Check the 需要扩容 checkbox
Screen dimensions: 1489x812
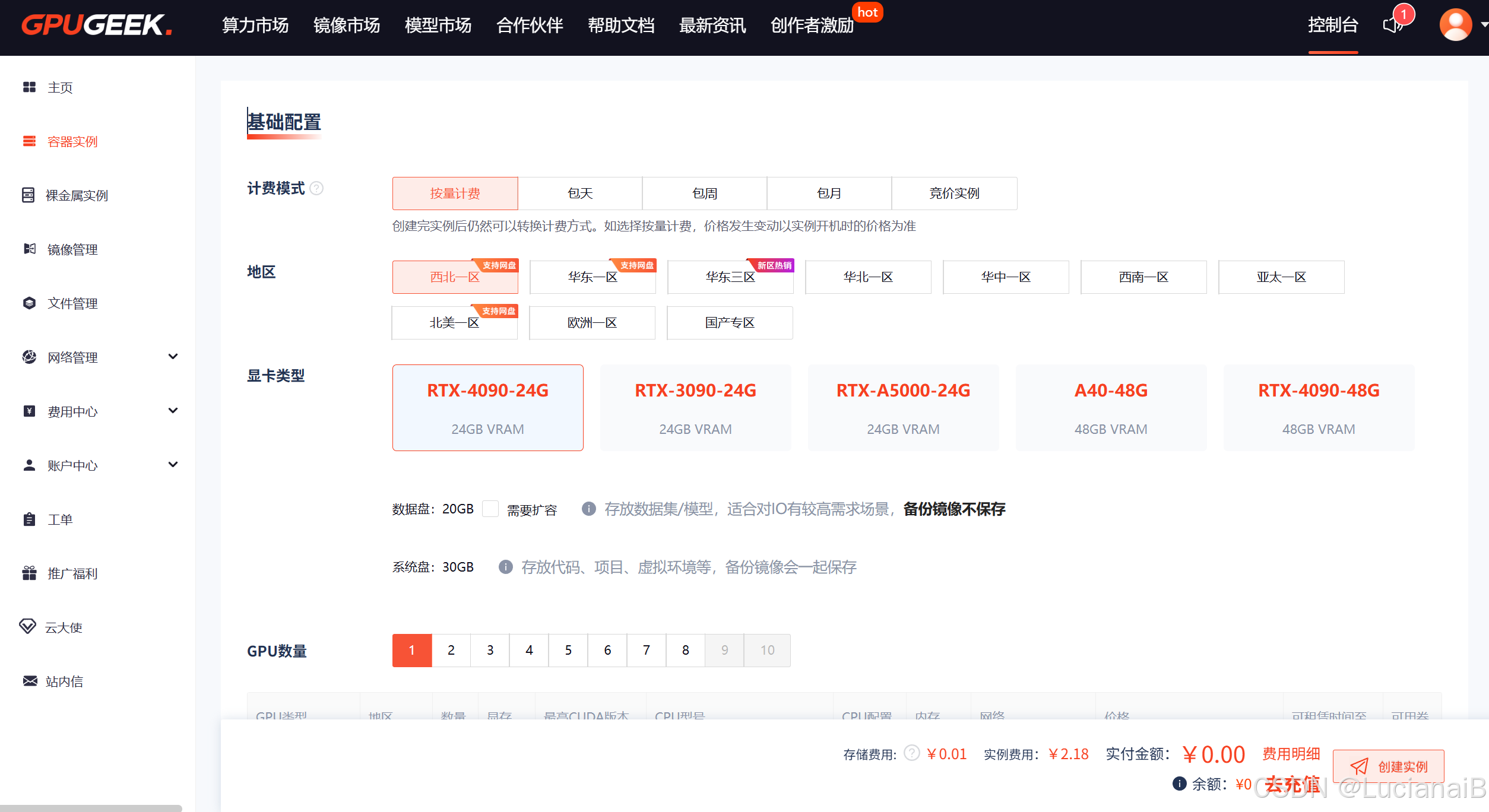tap(490, 509)
